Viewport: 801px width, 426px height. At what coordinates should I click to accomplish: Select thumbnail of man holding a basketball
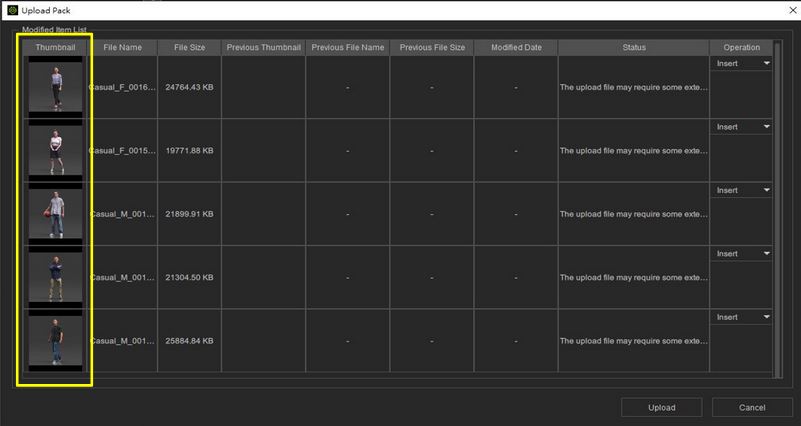click(x=56, y=214)
